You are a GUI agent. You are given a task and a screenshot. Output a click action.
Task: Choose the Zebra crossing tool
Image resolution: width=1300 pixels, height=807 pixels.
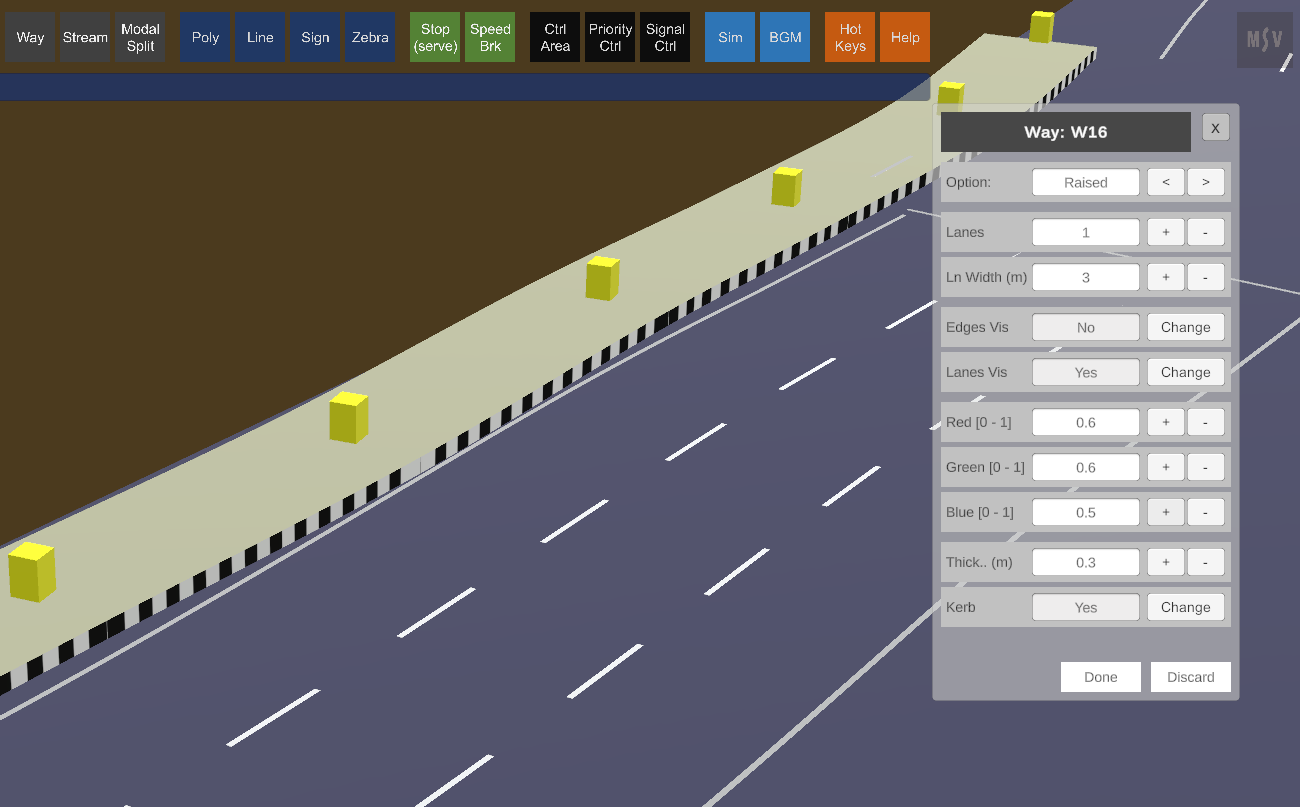coord(370,38)
